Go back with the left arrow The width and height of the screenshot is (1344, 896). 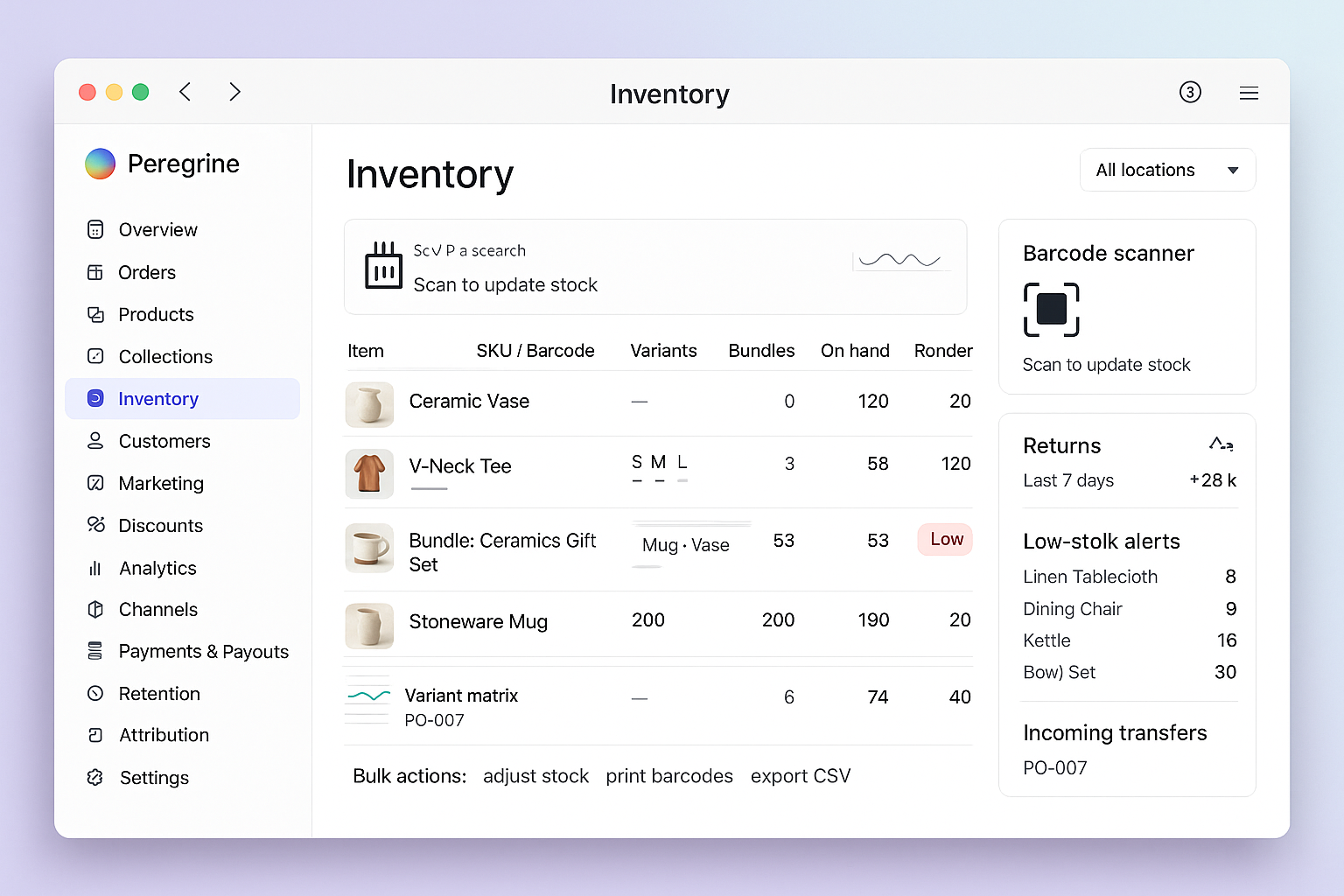pyautogui.click(x=185, y=92)
